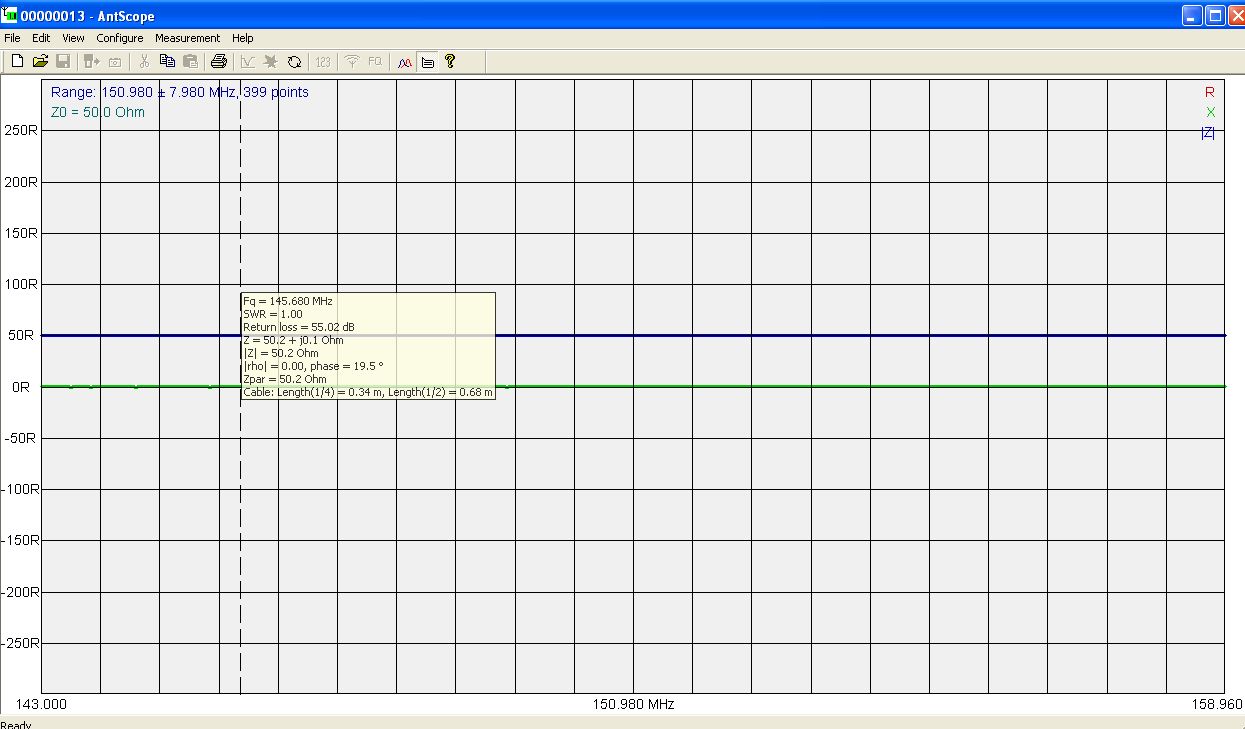Click the circular arrows refresh icon
This screenshot has height=729, width=1245.
[x=294, y=61]
